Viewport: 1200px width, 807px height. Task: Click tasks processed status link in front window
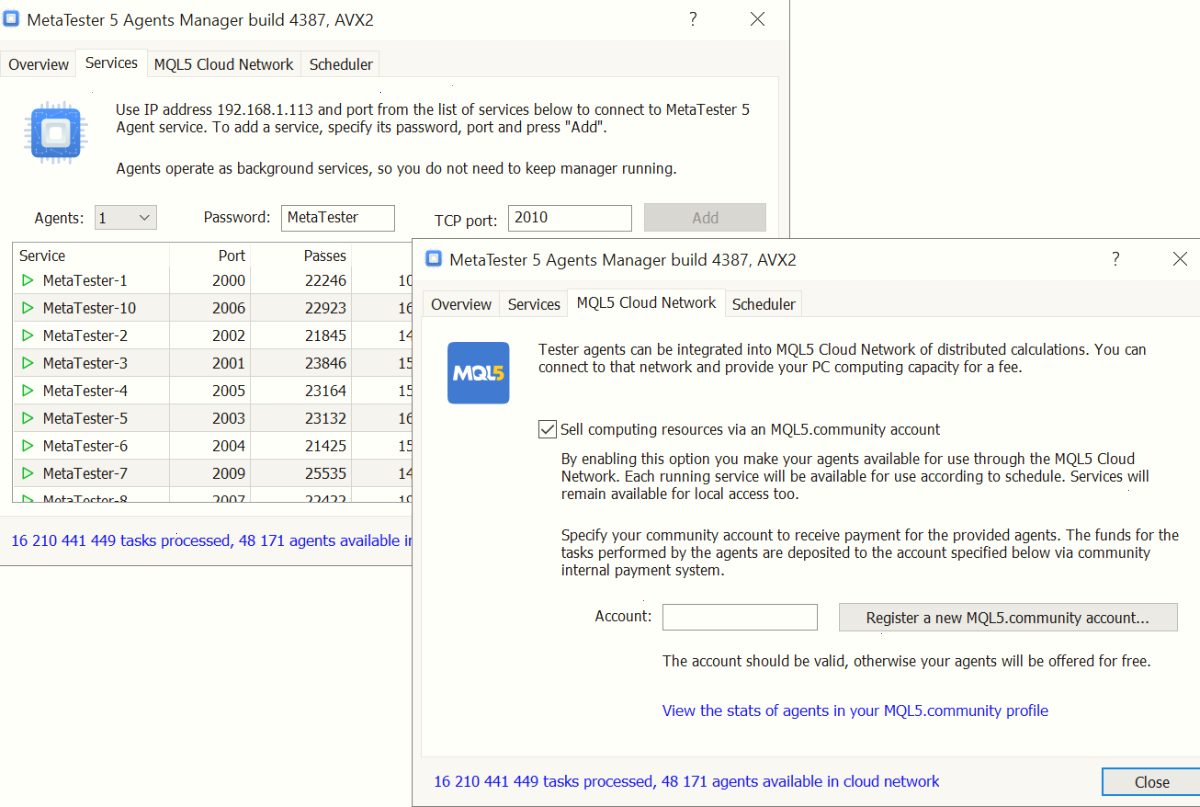[x=687, y=781]
